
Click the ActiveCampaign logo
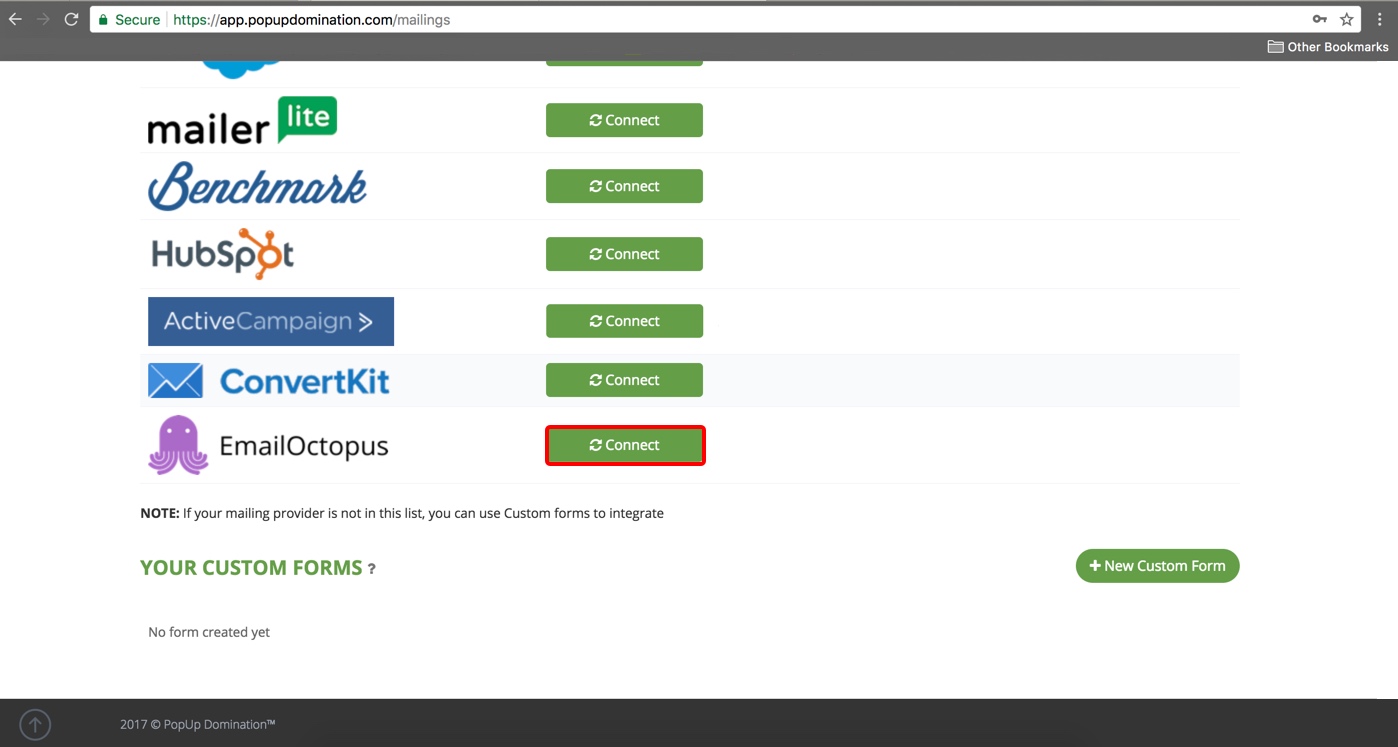tap(271, 321)
